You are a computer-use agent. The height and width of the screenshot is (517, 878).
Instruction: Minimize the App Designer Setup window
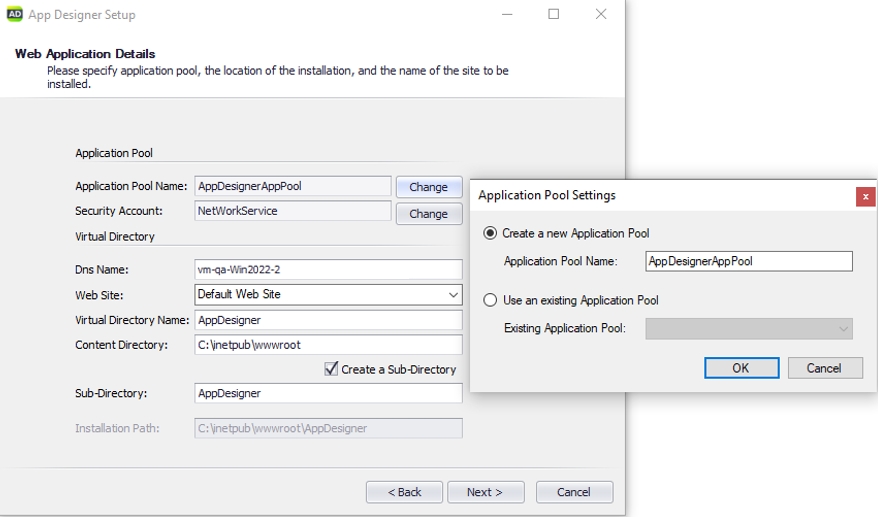[x=507, y=14]
